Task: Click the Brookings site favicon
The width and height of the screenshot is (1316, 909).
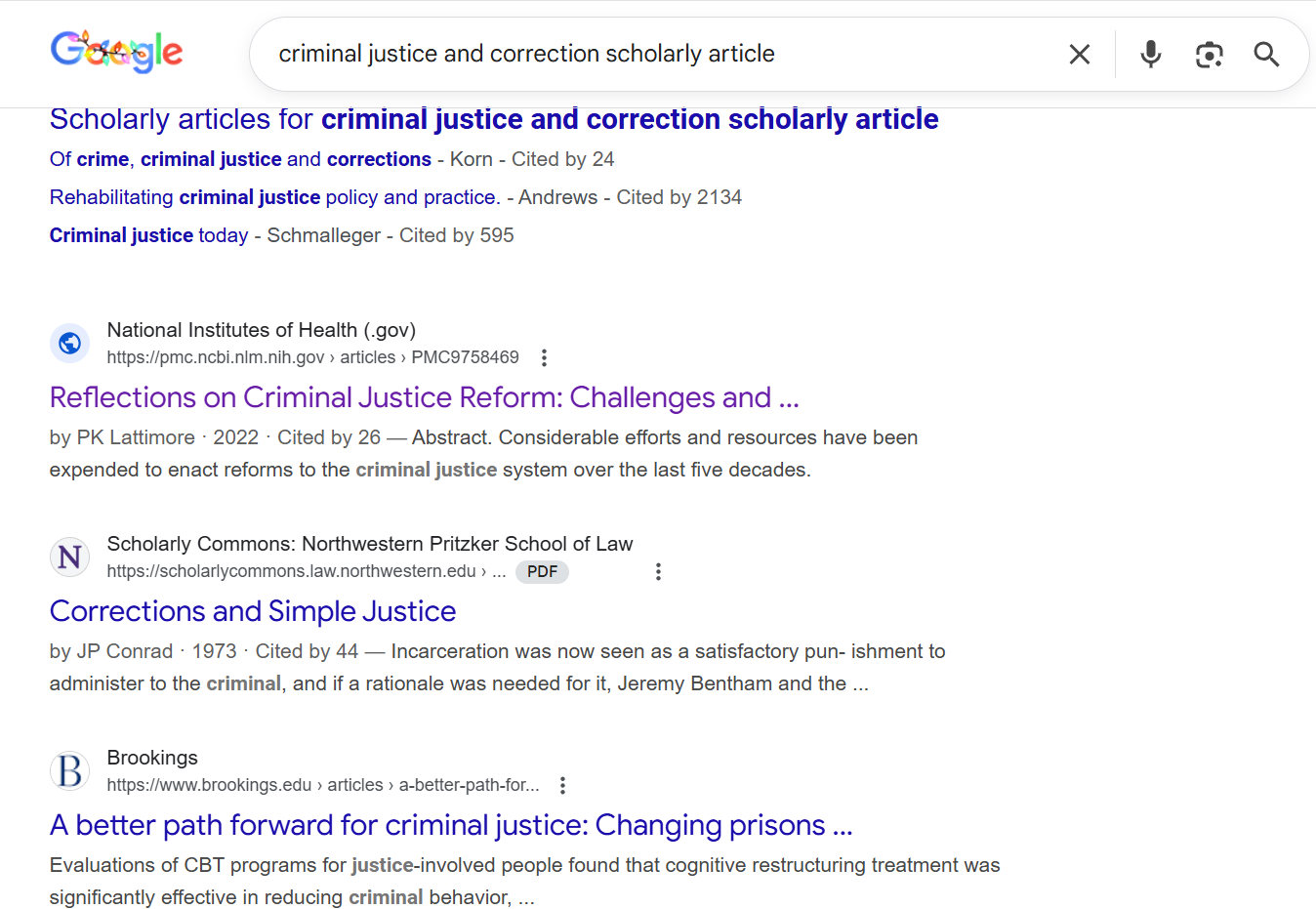Action: (x=69, y=771)
